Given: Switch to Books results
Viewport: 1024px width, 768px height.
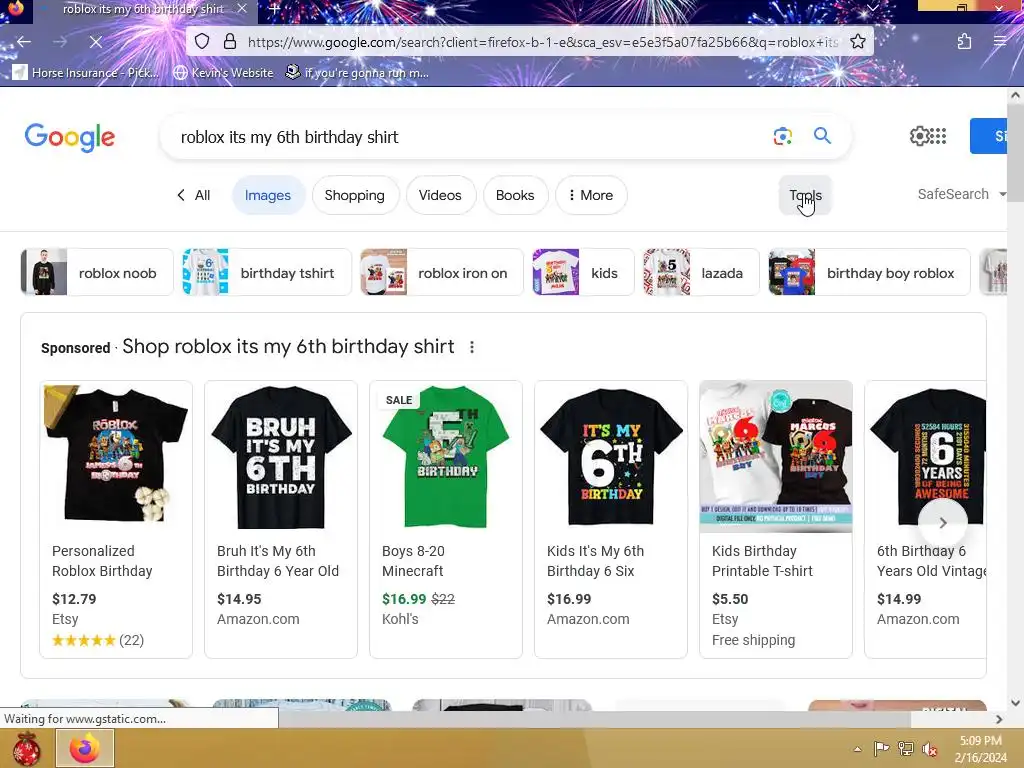Looking at the screenshot, I should point(515,195).
